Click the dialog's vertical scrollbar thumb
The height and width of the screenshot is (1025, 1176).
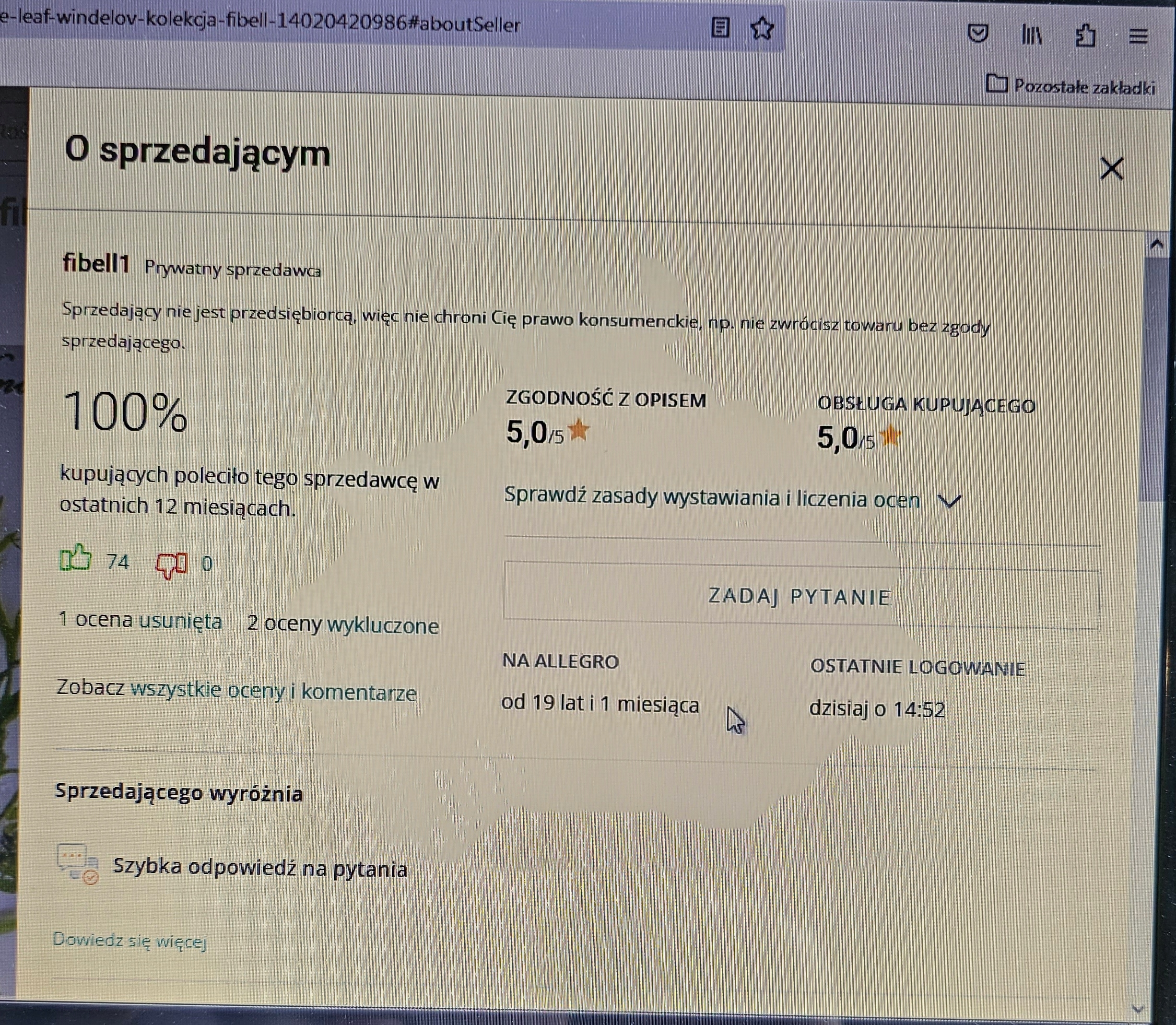coord(1154,378)
